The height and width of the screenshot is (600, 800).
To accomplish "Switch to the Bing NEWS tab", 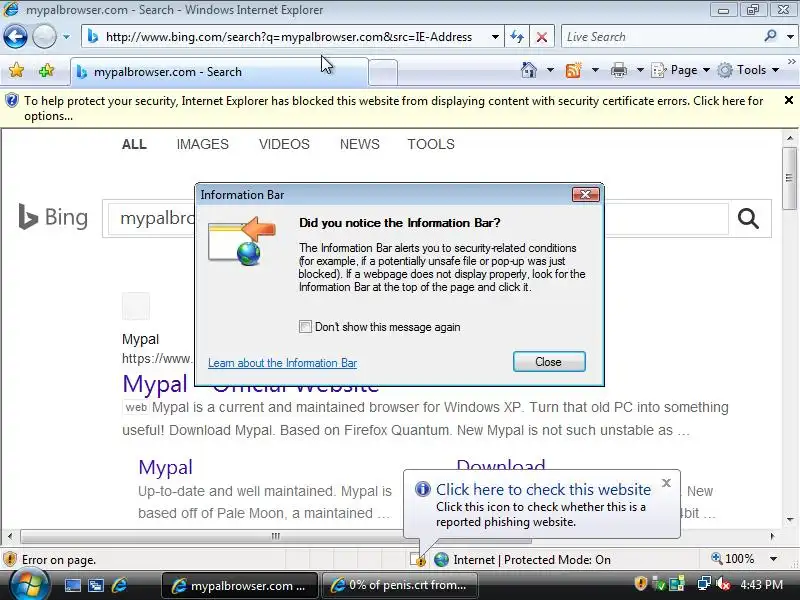I will pos(360,144).
